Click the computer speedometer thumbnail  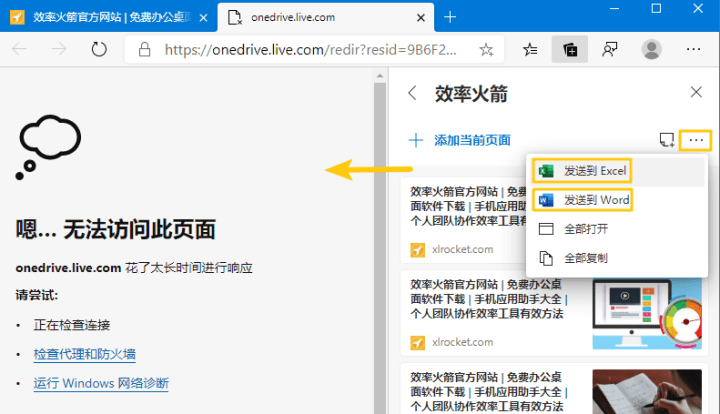(x=647, y=313)
